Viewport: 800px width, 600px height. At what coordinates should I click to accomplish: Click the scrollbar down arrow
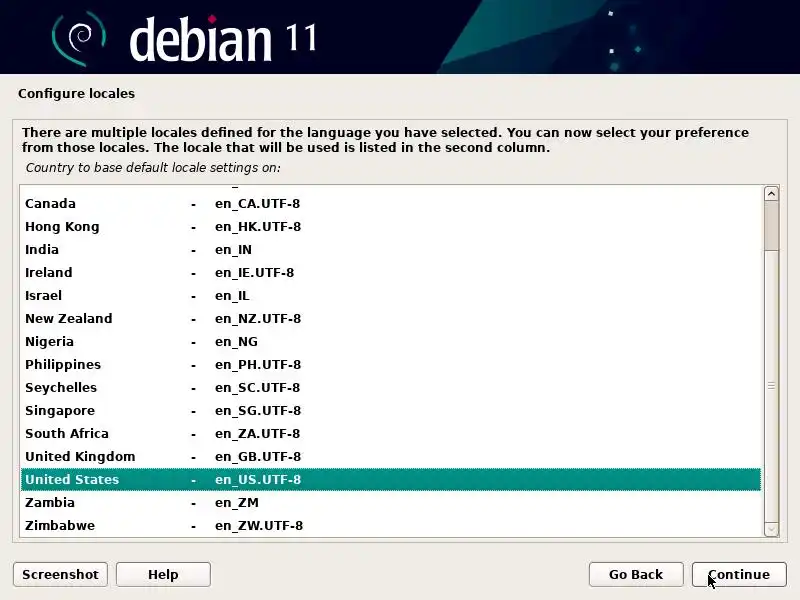[x=771, y=529]
